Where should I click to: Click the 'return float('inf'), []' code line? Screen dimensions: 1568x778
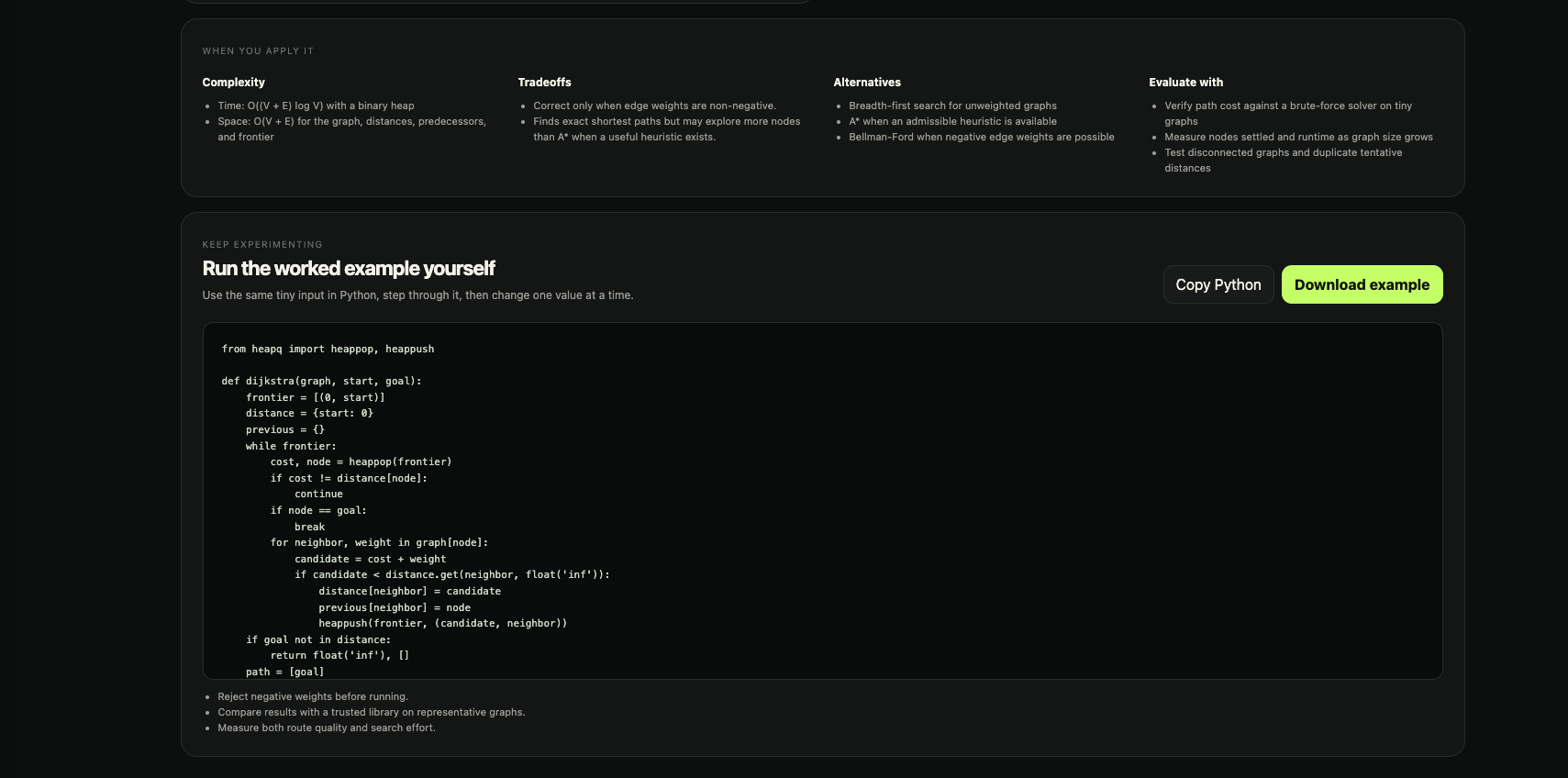pos(339,655)
